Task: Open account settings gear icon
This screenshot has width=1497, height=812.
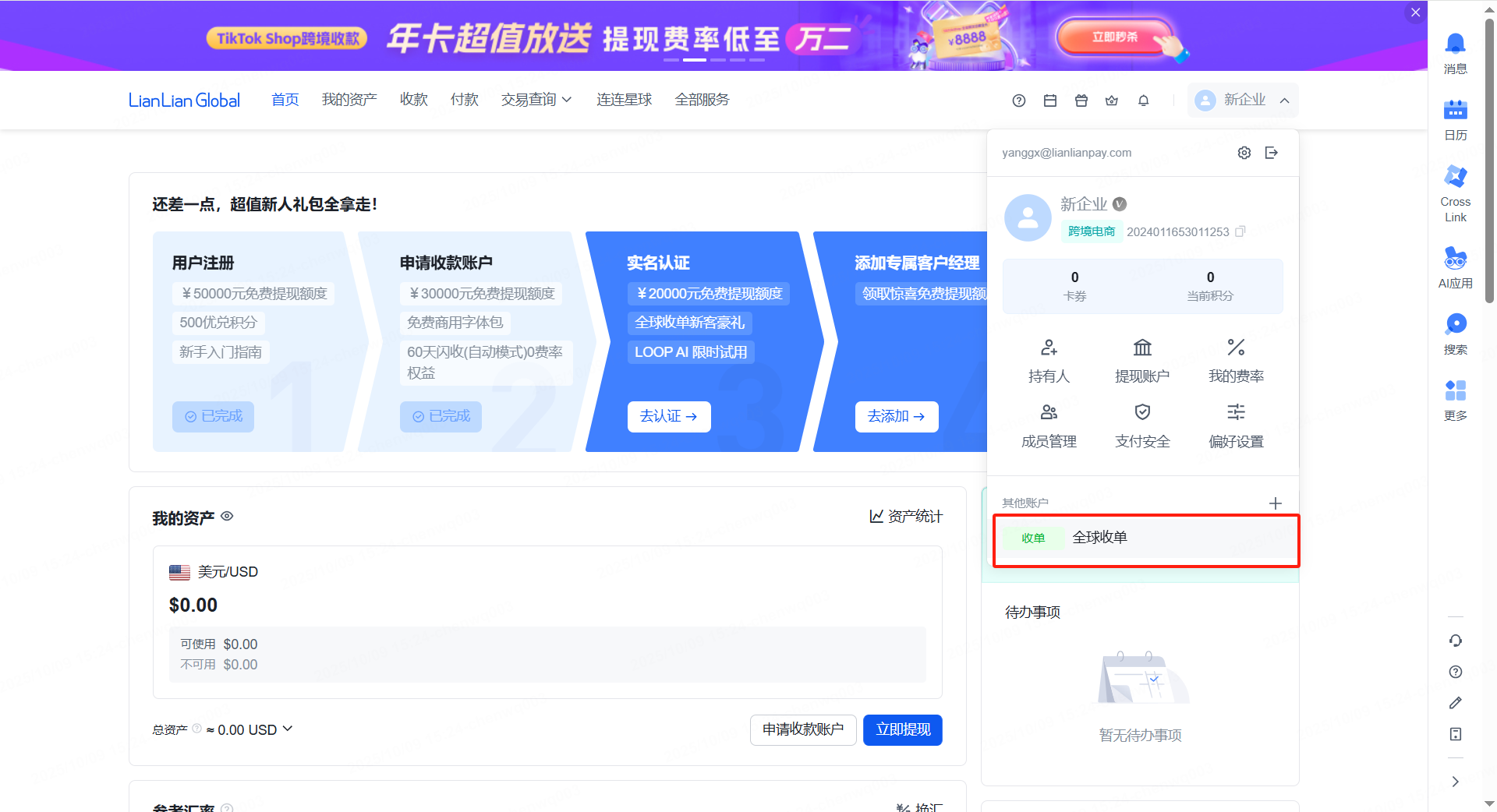Action: point(1244,153)
